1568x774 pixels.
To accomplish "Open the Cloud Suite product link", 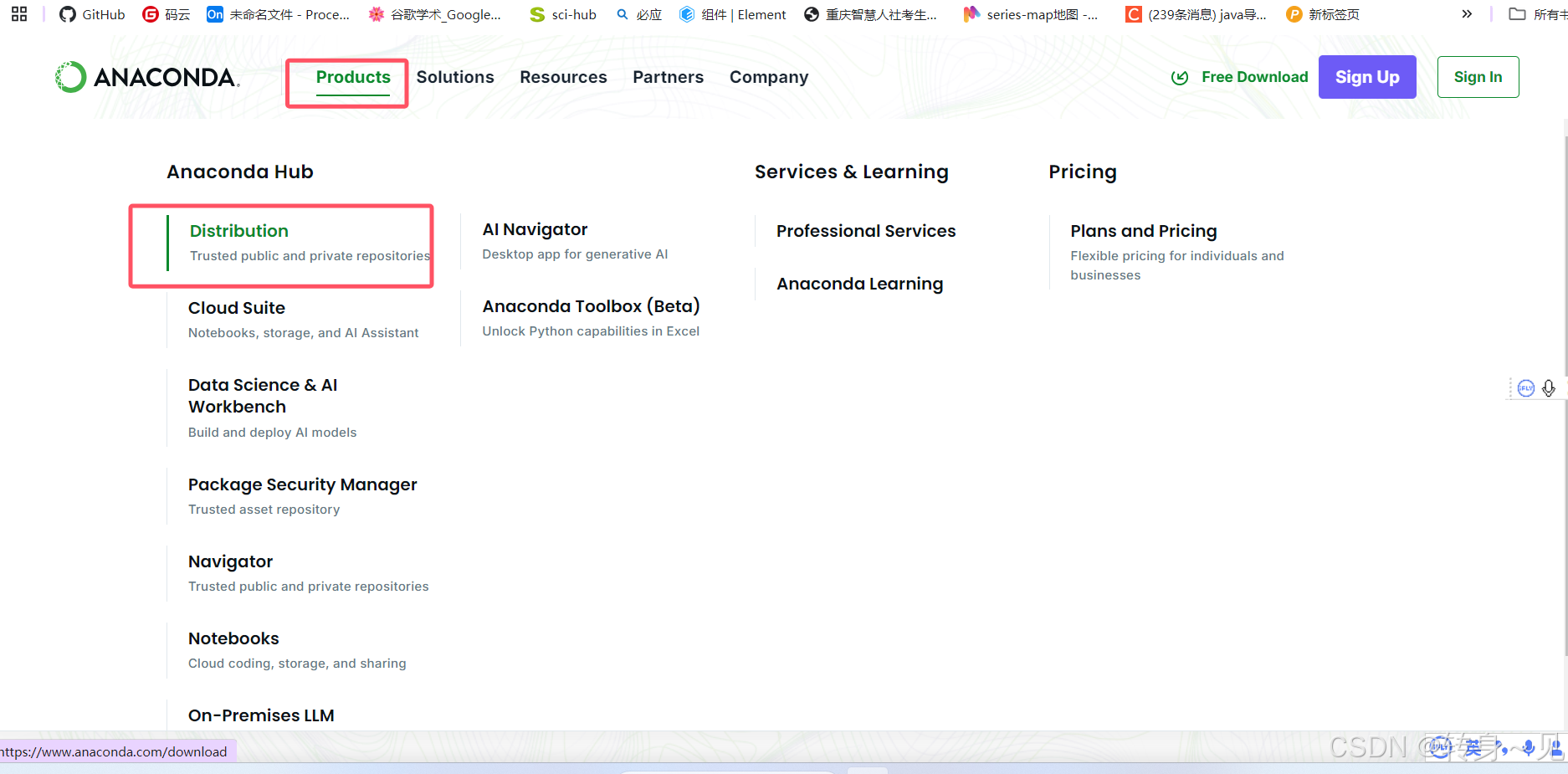I will 237,308.
